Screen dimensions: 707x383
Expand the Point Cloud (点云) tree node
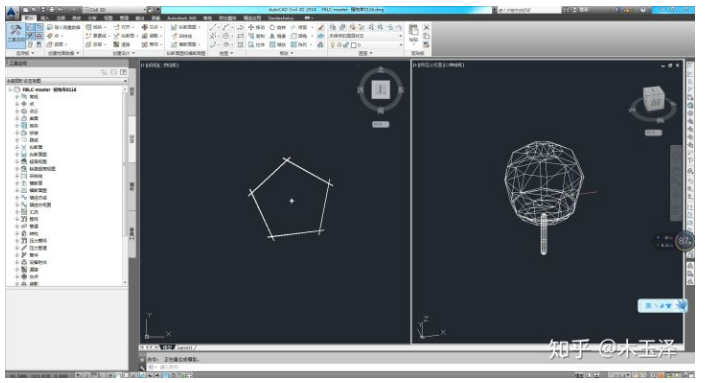[18, 111]
